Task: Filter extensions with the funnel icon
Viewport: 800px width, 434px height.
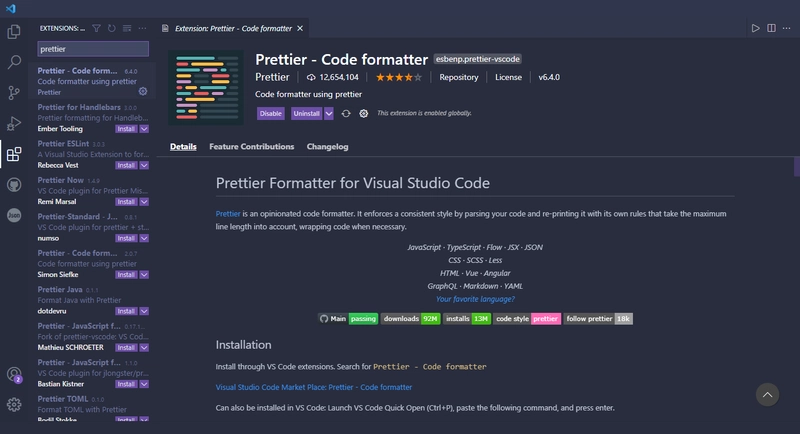Action: 96,29
